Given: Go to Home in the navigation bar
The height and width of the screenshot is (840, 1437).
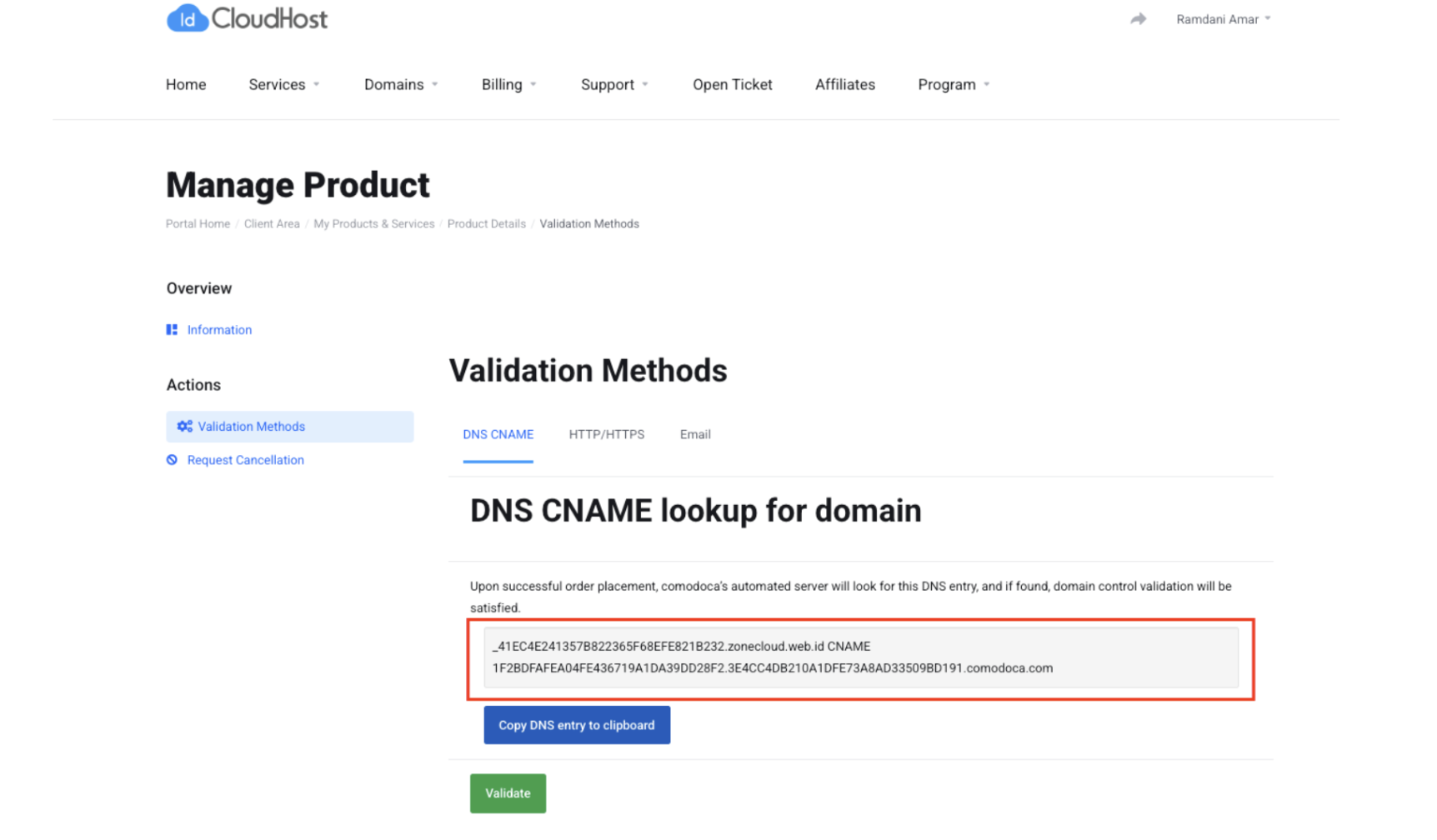Looking at the screenshot, I should point(186,85).
